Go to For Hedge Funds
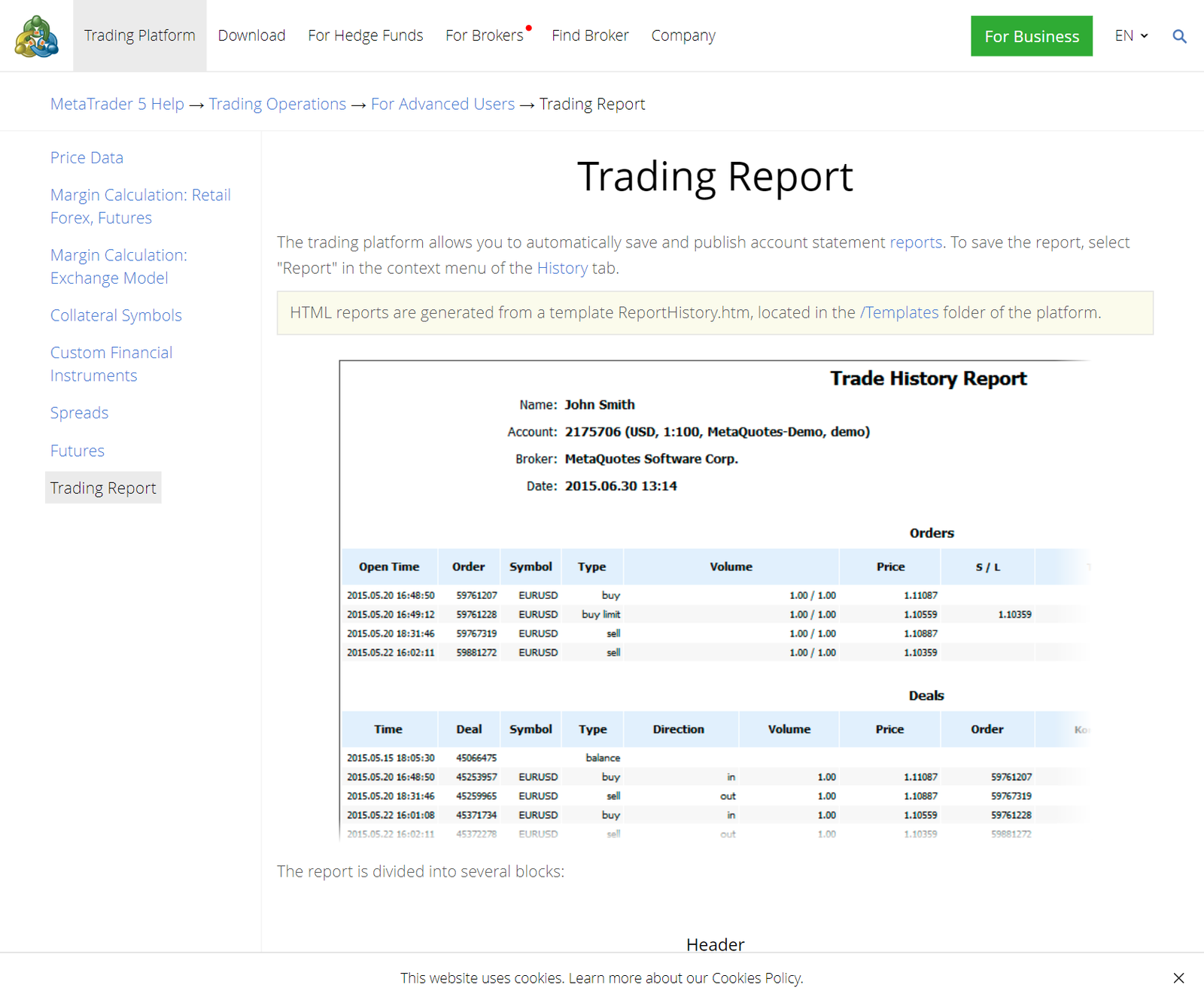 (x=366, y=35)
